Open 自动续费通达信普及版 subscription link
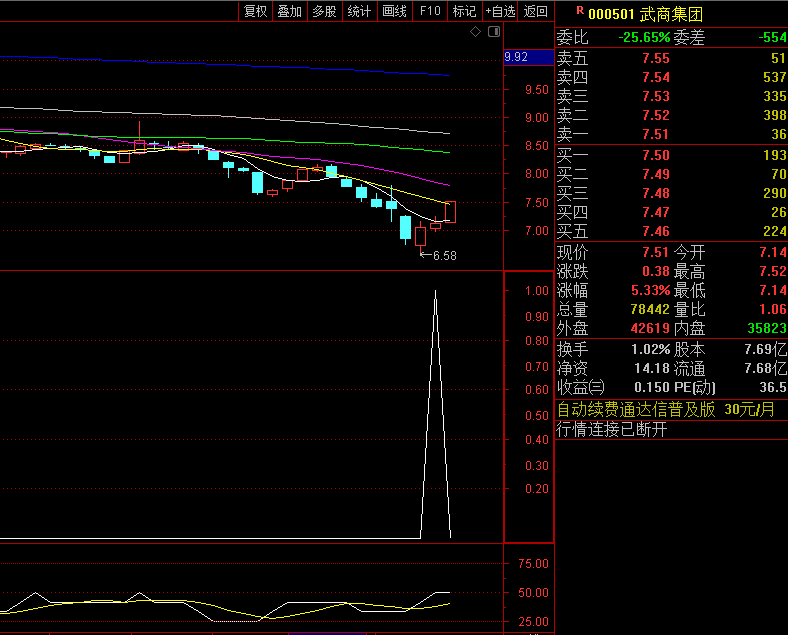 click(636, 409)
